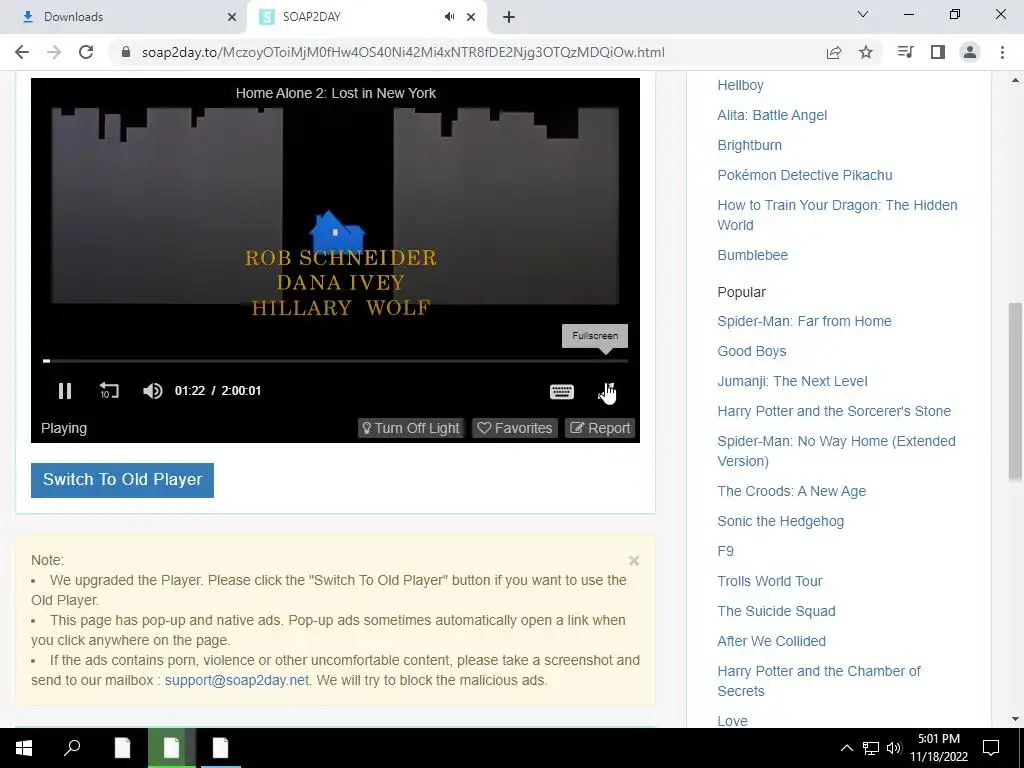1024x768 pixels.
Task: Open Pokémon Detective Pikachu link
Action: 805,175
